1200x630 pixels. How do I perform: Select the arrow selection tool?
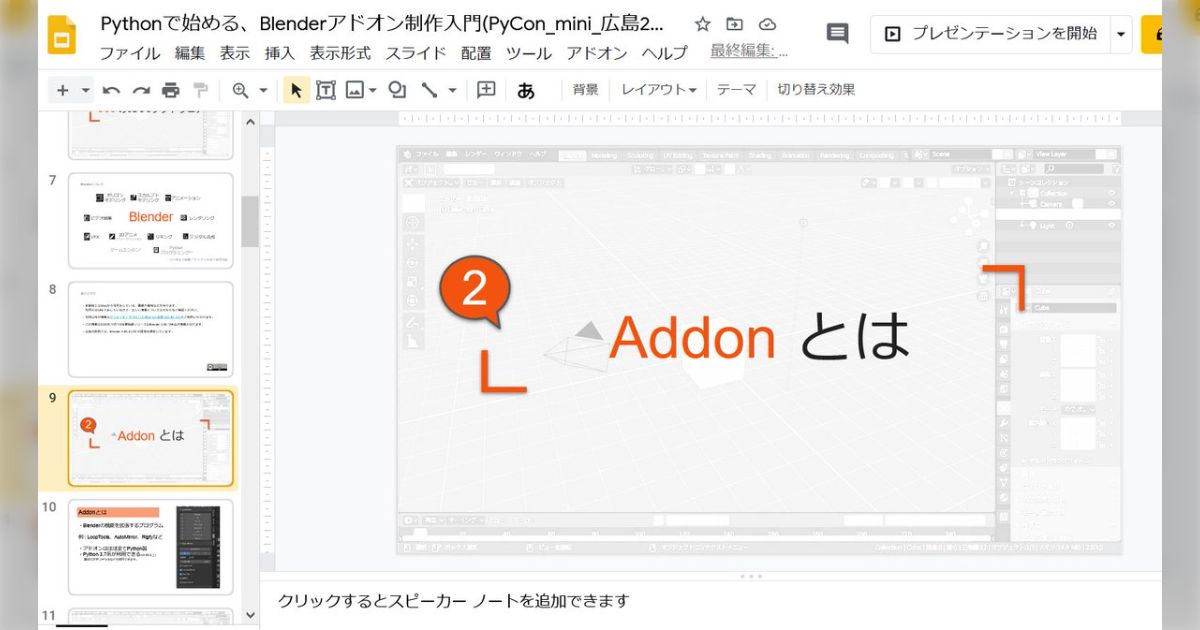296,89
